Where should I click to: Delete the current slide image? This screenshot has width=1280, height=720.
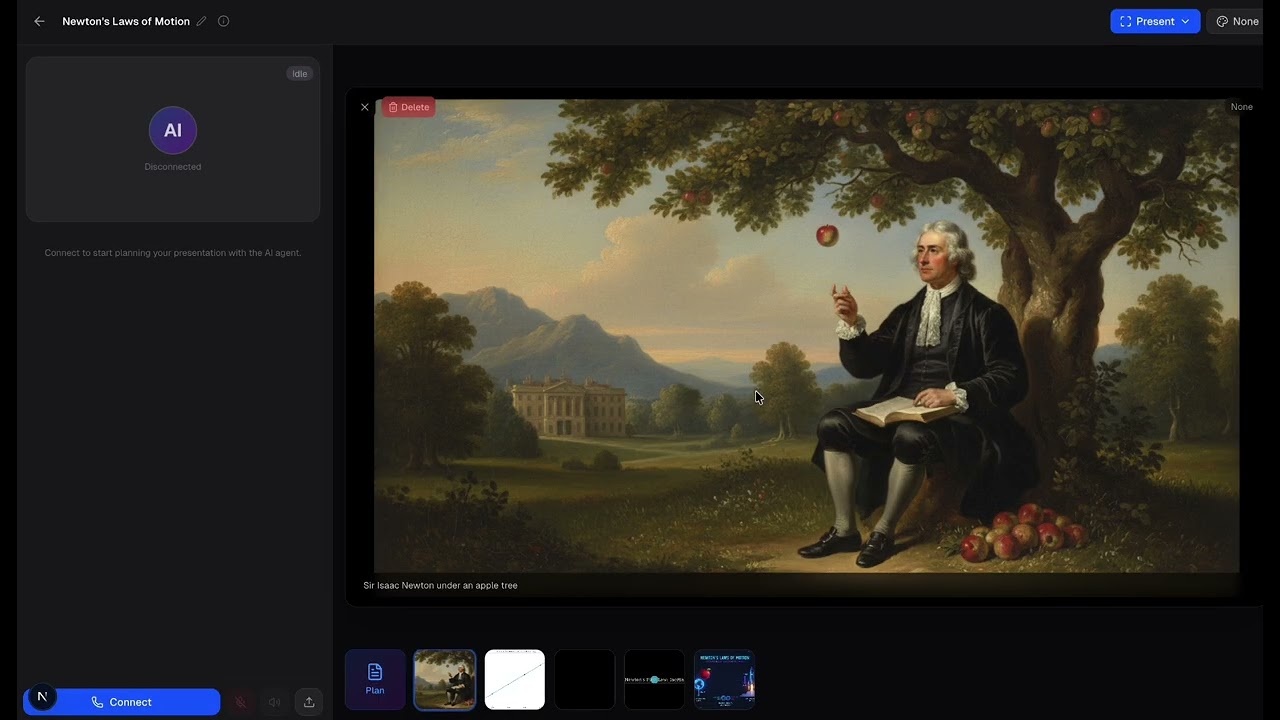tap(408, 107)
